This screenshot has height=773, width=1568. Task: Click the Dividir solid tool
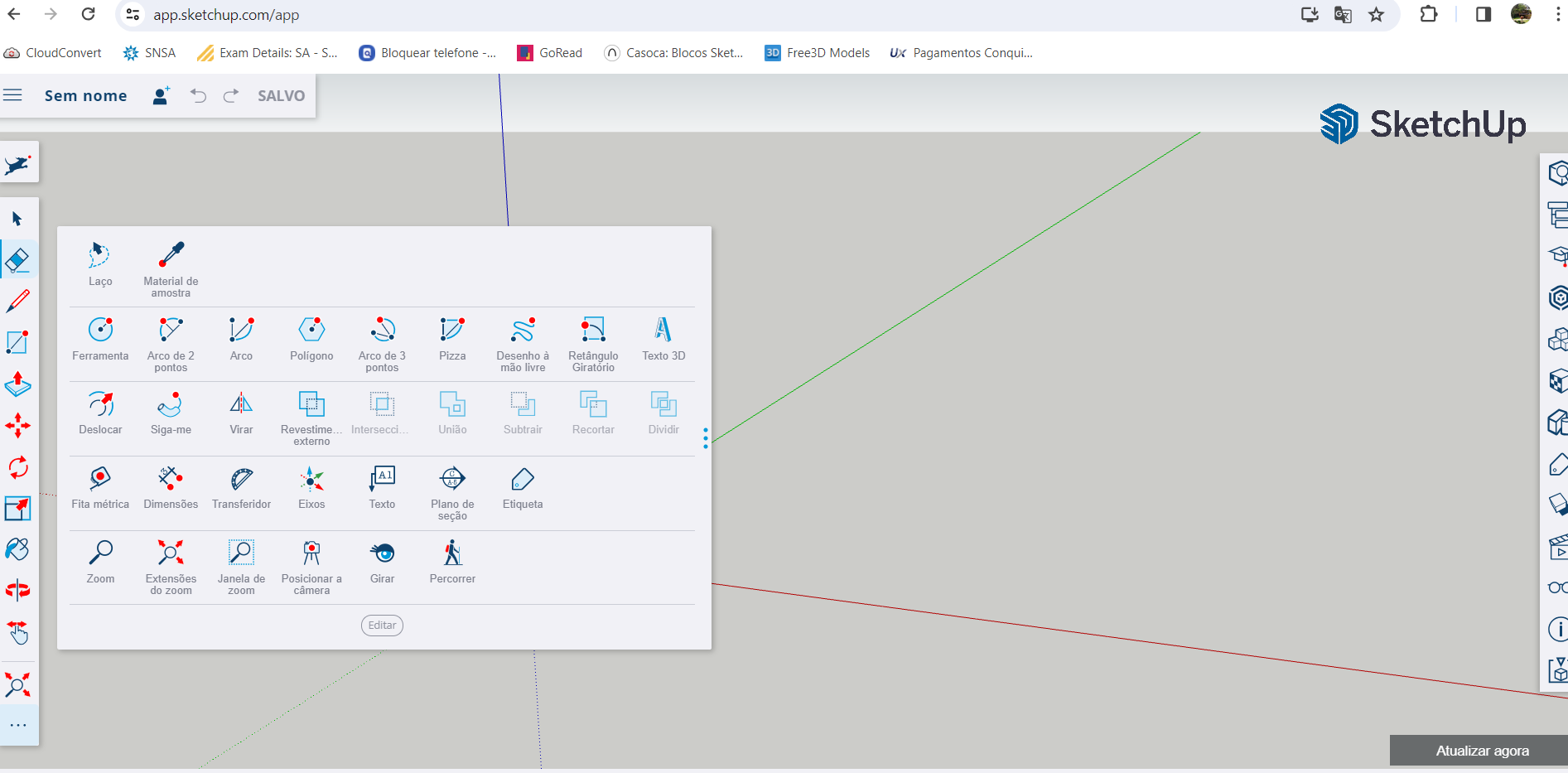pyautogui.click(x=663, y=413)
